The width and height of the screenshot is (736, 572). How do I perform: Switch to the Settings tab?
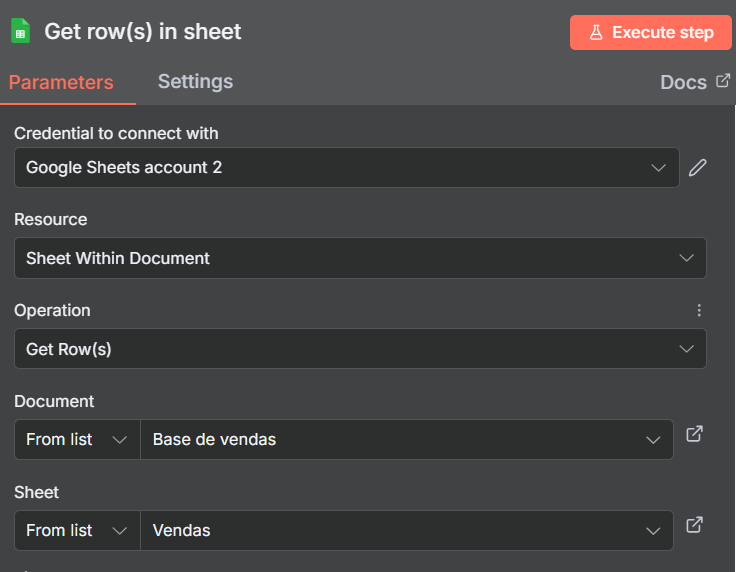tap(195, 82)
